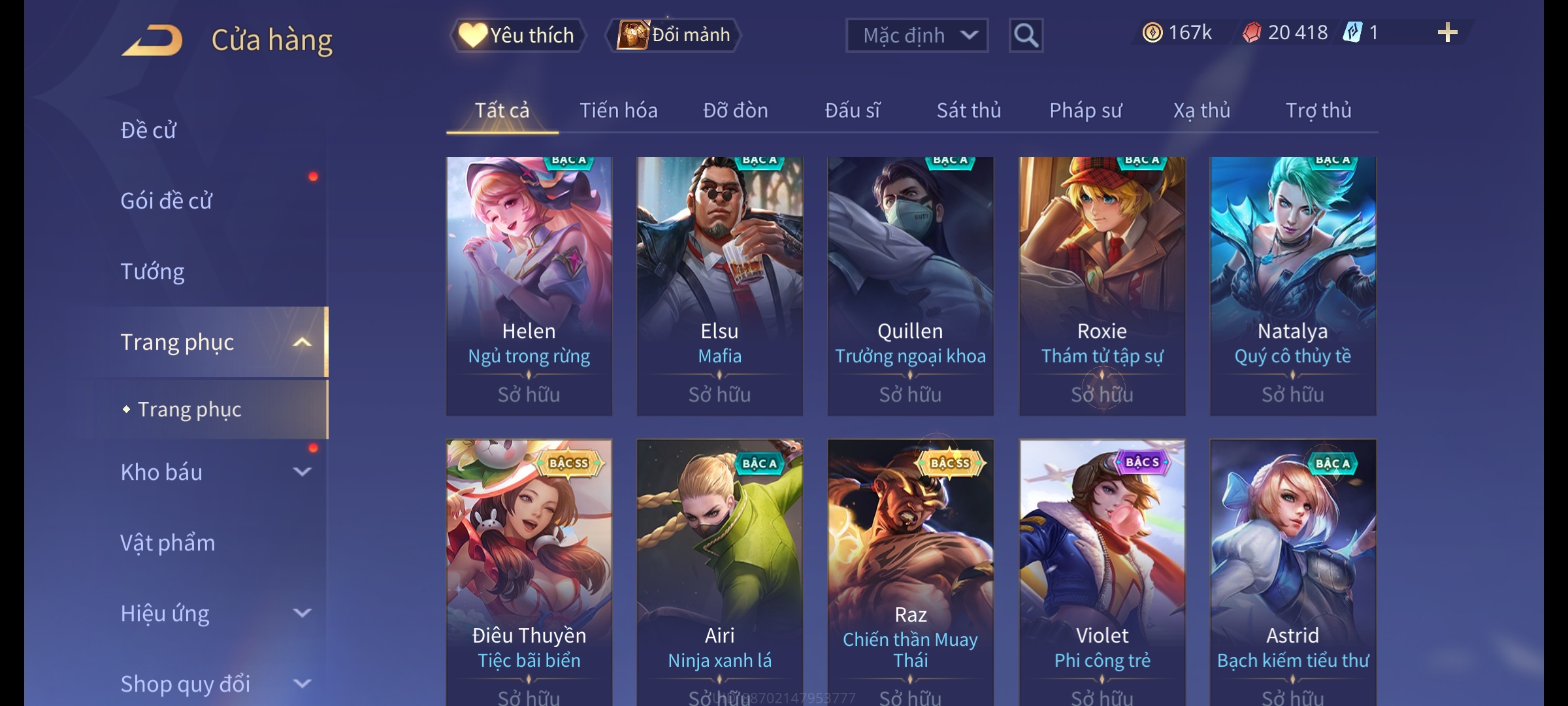Open the Mặc định sort dropdown

(917, 35)
